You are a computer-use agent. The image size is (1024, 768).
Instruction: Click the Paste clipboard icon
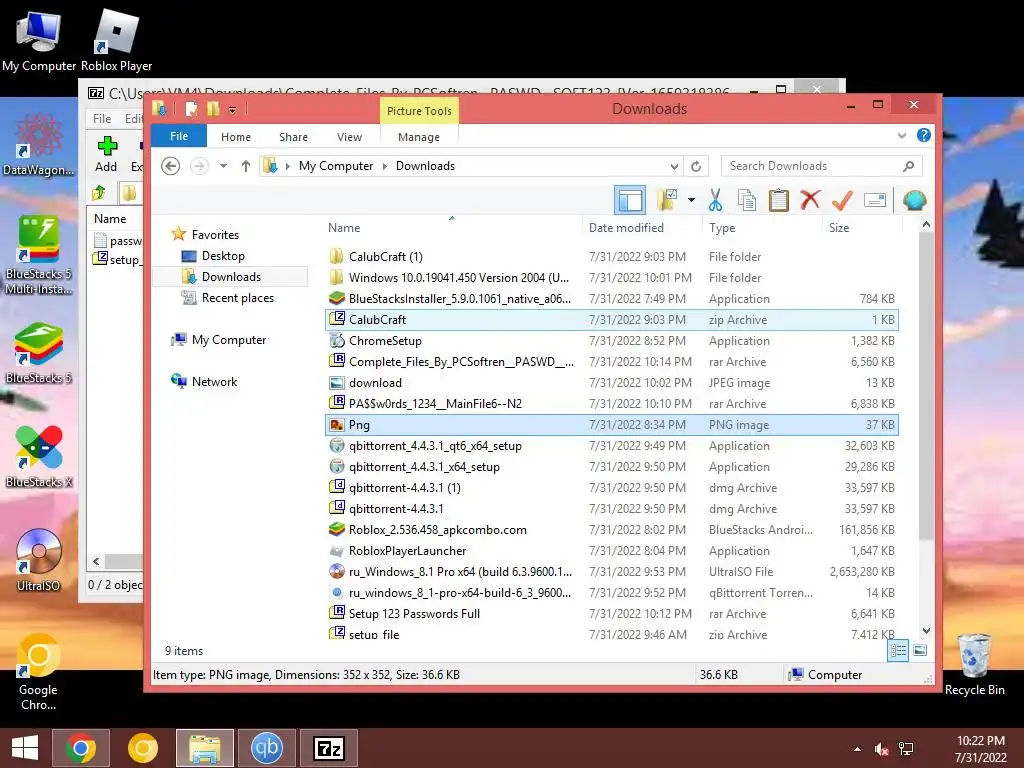tap(778, 200)
